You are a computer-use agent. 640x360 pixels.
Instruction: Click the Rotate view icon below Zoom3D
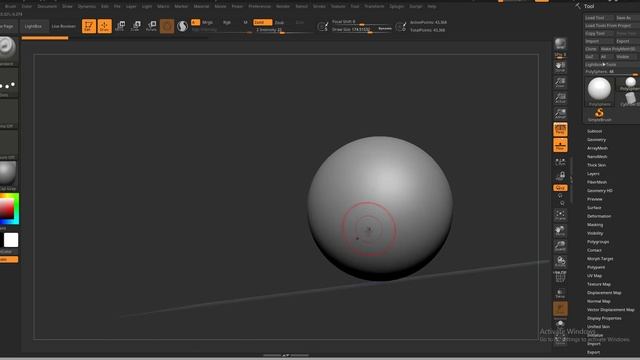[560, 261]
